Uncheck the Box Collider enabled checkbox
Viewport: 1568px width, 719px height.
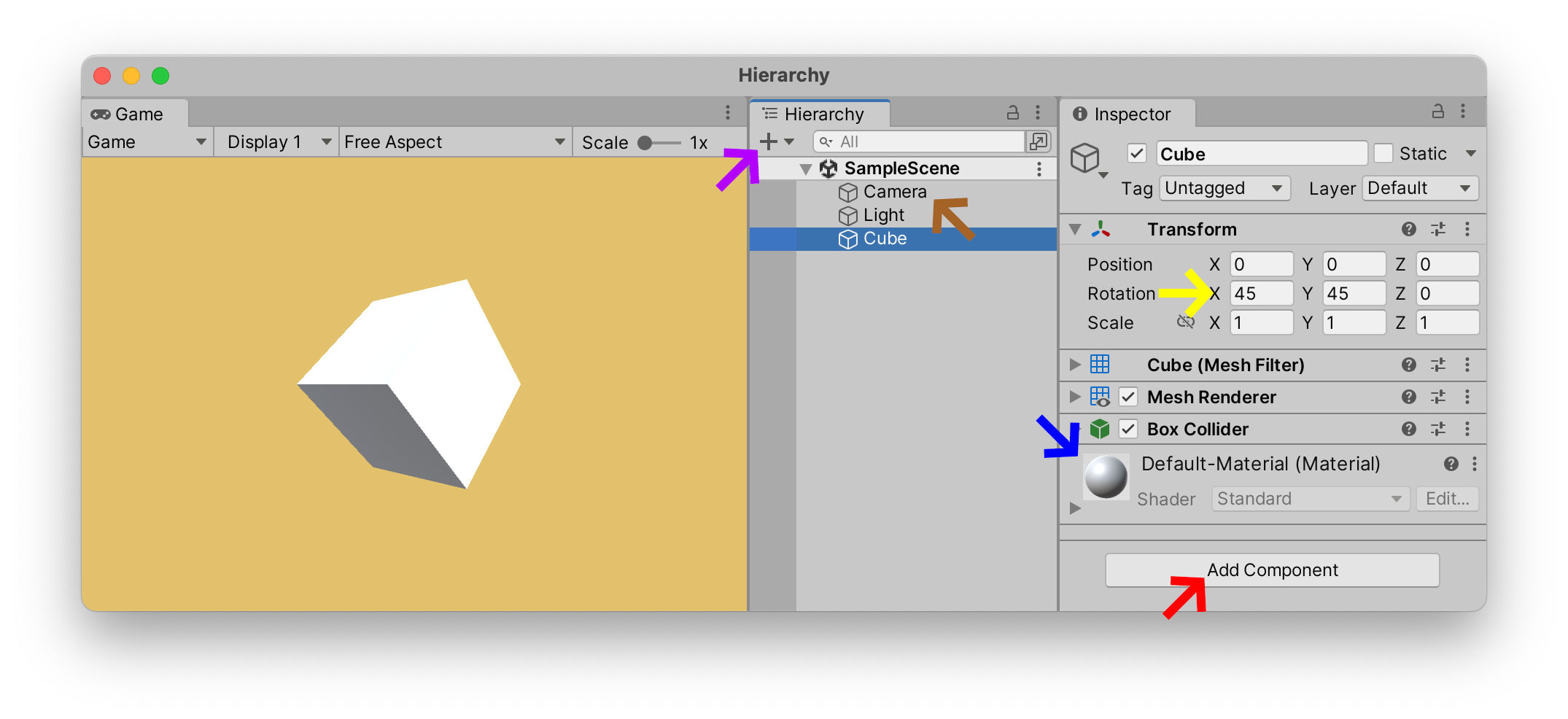tap(1128, 430)
